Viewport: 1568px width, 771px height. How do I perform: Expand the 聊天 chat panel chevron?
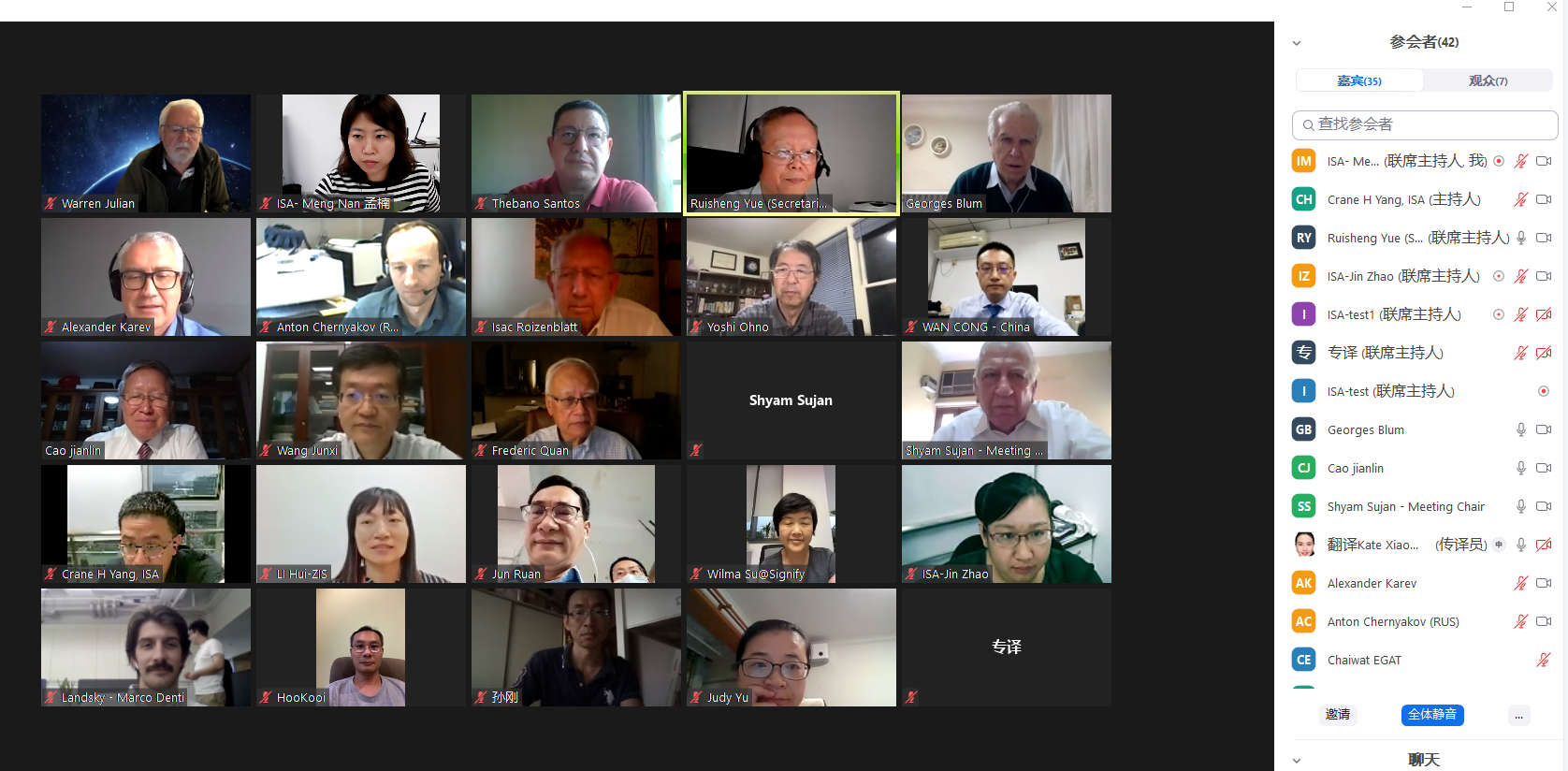pos(1297,761)
